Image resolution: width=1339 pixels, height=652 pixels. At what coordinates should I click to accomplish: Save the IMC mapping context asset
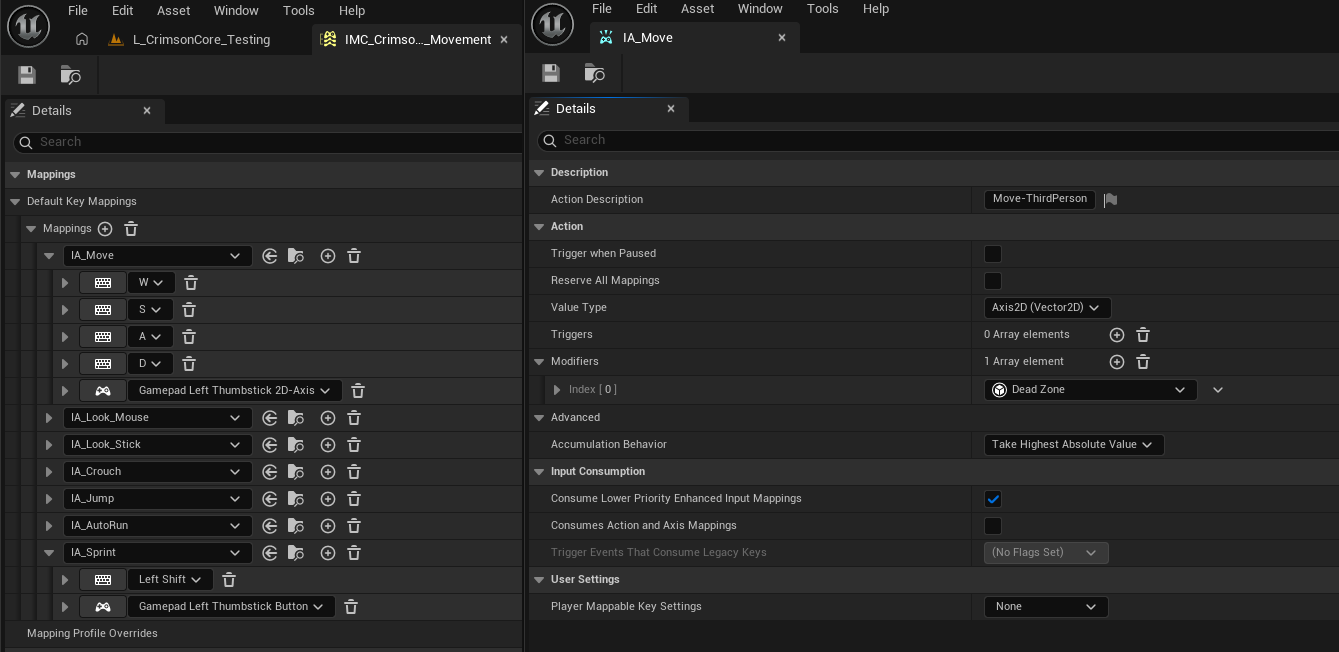(x=27, y=75)
